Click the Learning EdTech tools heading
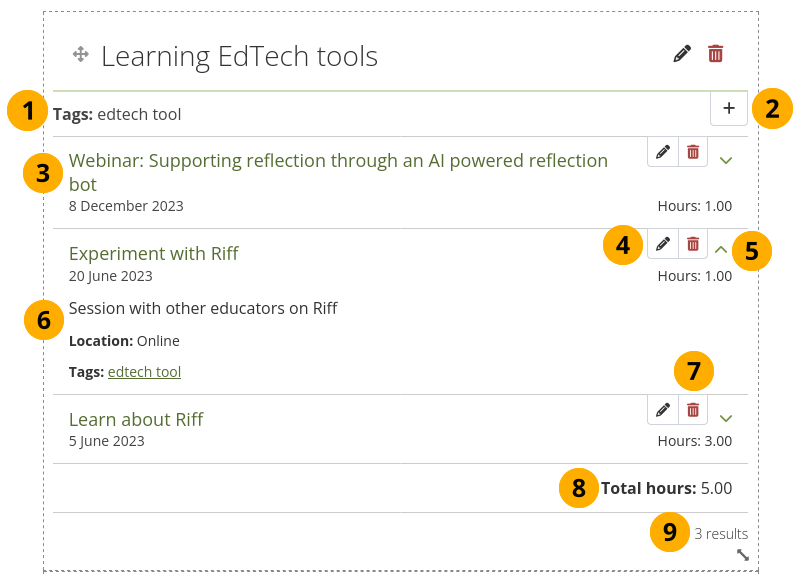The image size is (800, 574). pyautogui.click(x=239, y=56)
